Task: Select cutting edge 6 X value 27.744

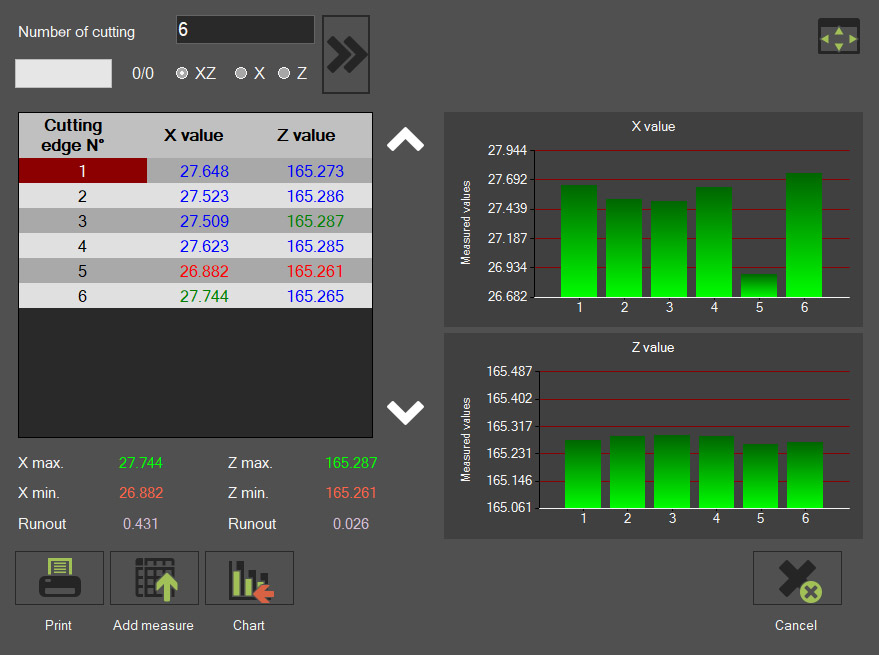Action: coord(204,296)
